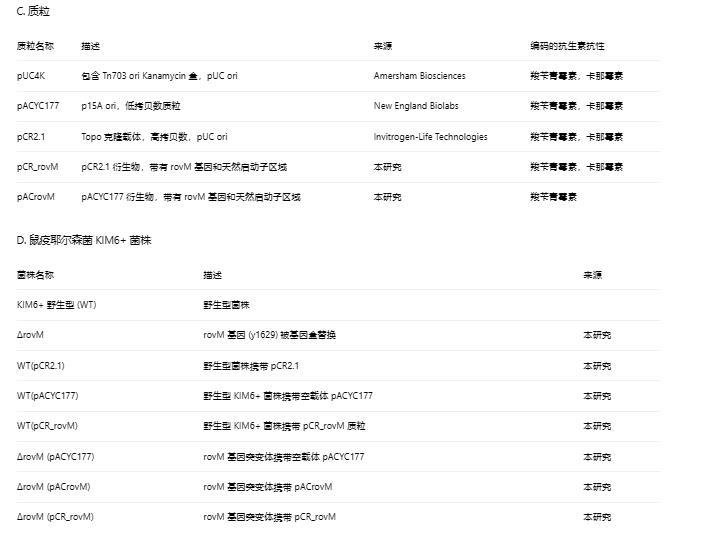Select the "WT(pACYC177)" strain name
704x545 pixels.
47,396
